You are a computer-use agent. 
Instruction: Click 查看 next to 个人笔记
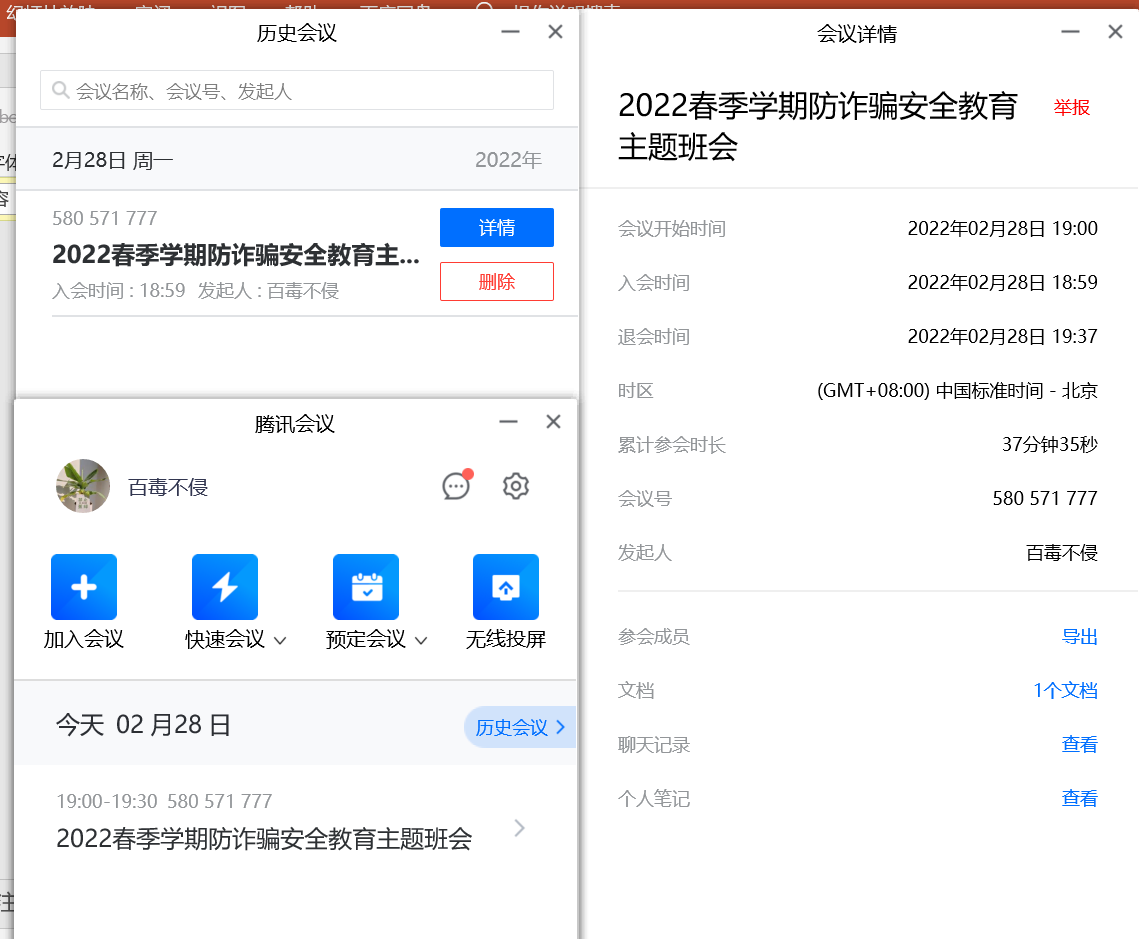[x=1079, y=799]
